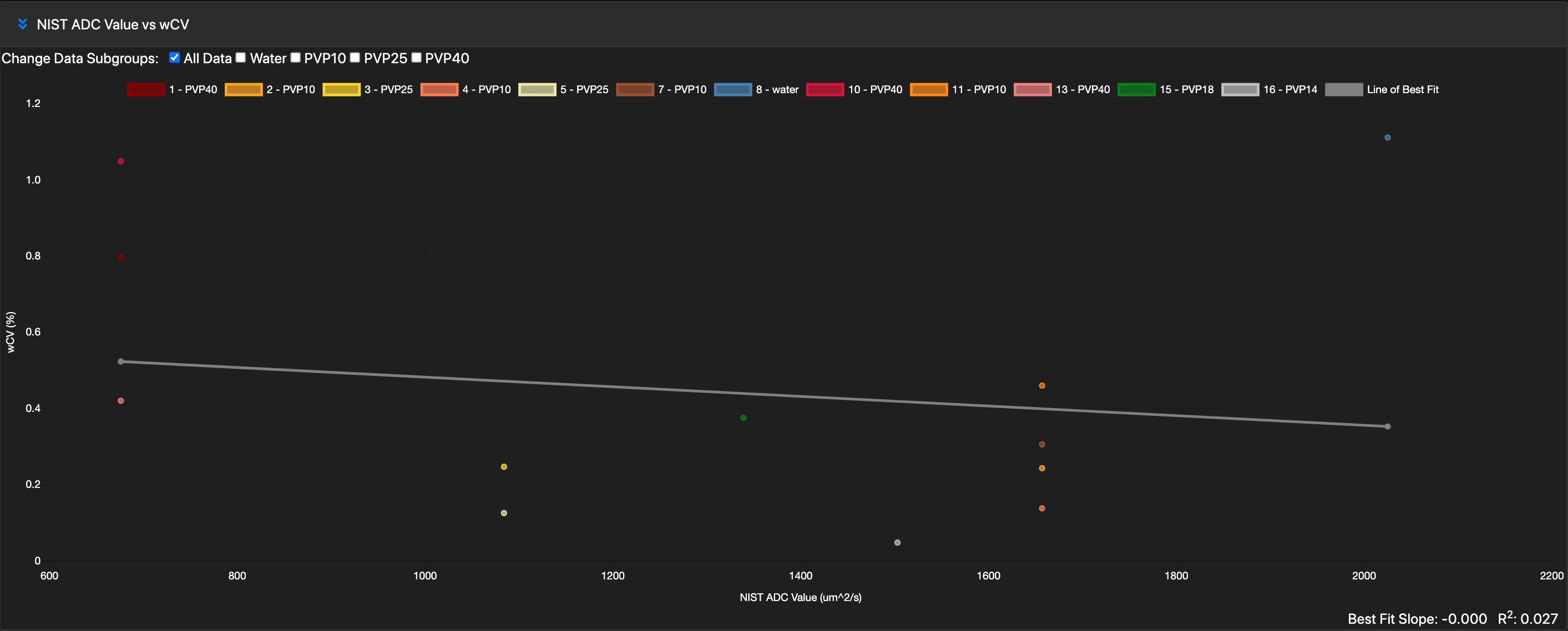1568x631 pixels.
Task: Click the blue water data point
Action: click(1387, 138)
